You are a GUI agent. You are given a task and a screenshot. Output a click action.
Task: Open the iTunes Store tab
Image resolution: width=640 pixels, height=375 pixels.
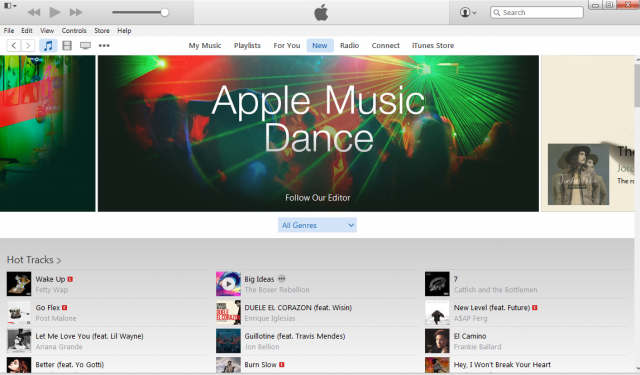point(433,45)
